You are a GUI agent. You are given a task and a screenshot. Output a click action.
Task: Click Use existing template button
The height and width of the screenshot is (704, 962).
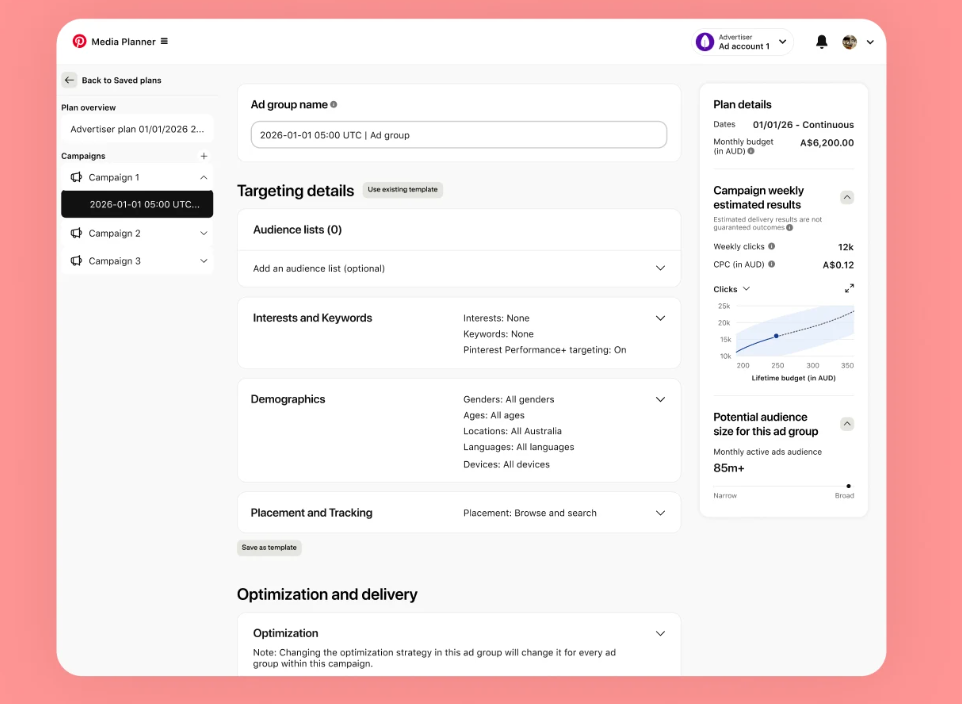click(x=402, y=190)
